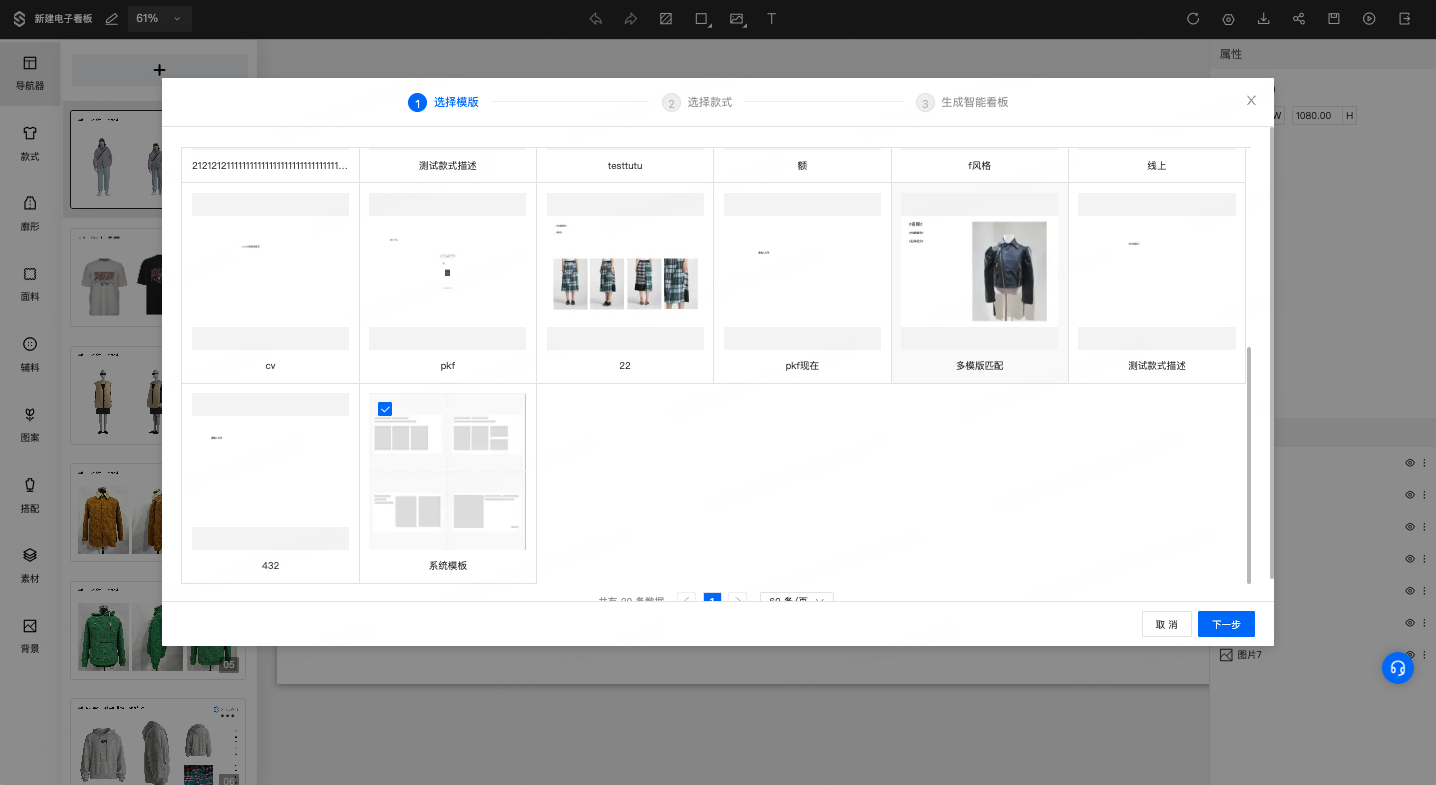Click the undo arrow in top toolbar
Screen dimensions: 1436x785
click(x=596, y=19)
